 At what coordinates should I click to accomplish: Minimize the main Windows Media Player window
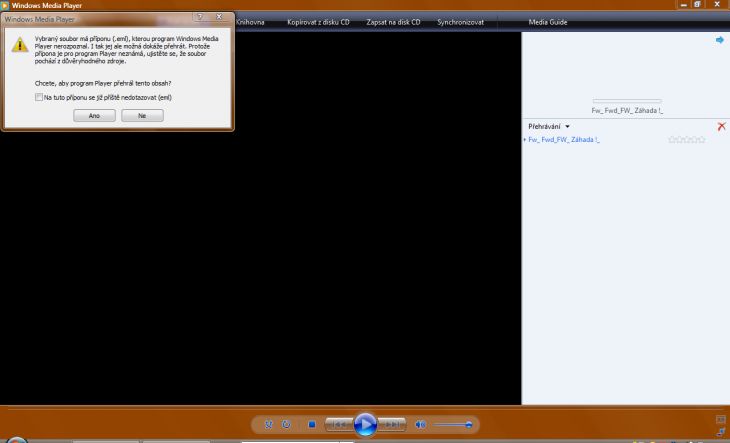pos(683,5)
